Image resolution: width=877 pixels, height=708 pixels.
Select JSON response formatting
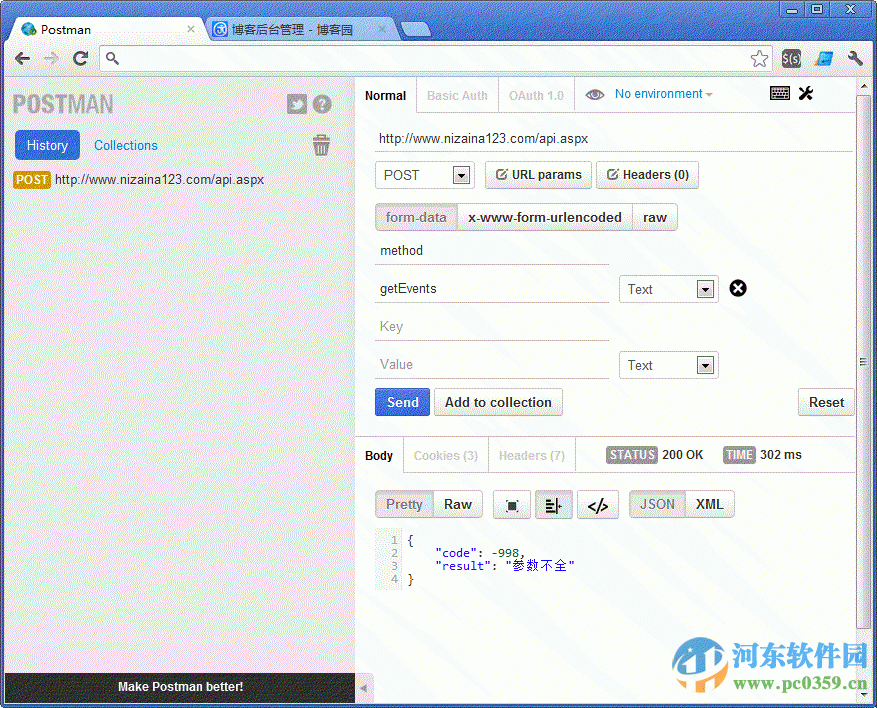click(x=656, y=504)
